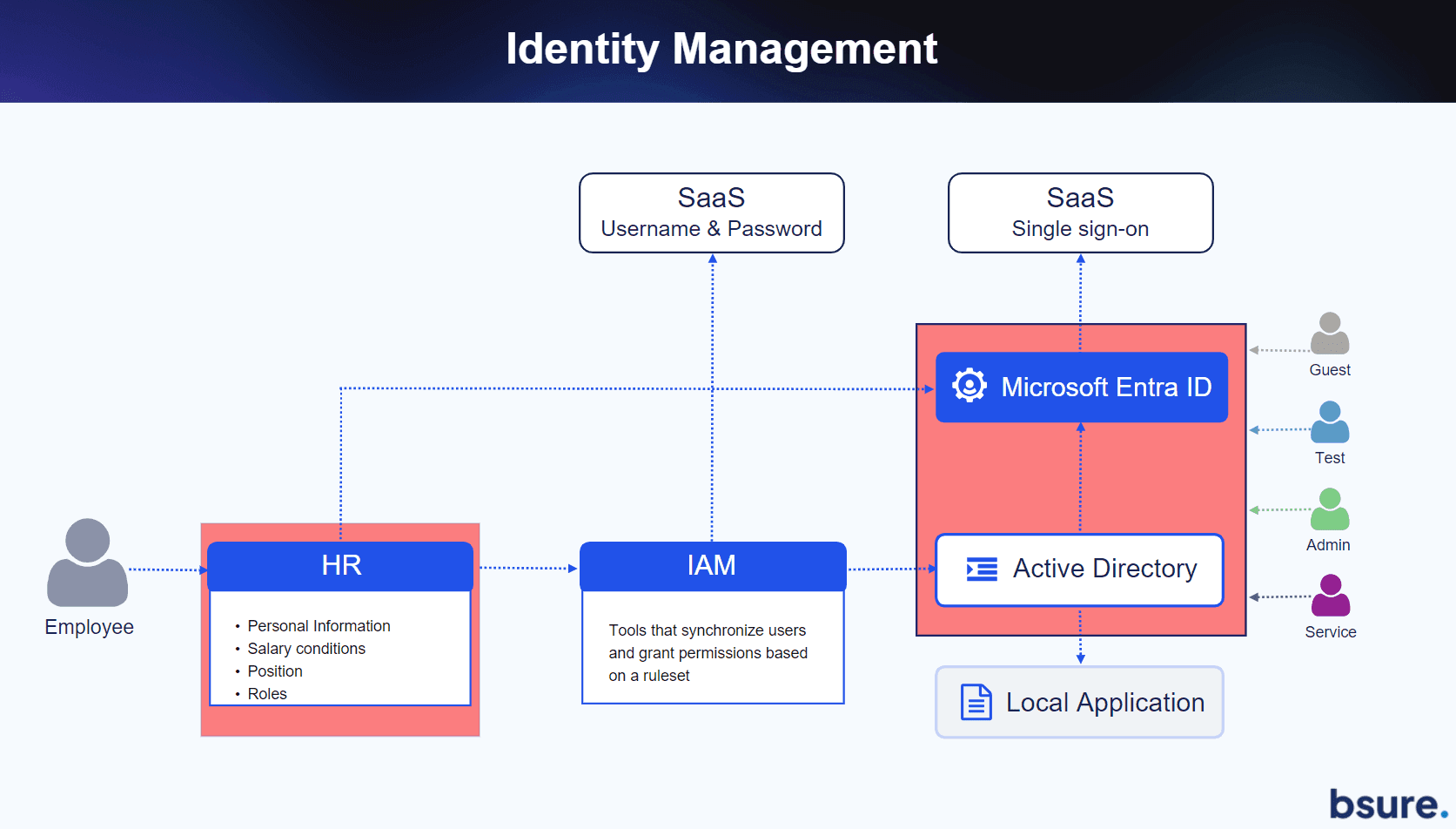Click the 'Position' bullet

tap(275, 671)
